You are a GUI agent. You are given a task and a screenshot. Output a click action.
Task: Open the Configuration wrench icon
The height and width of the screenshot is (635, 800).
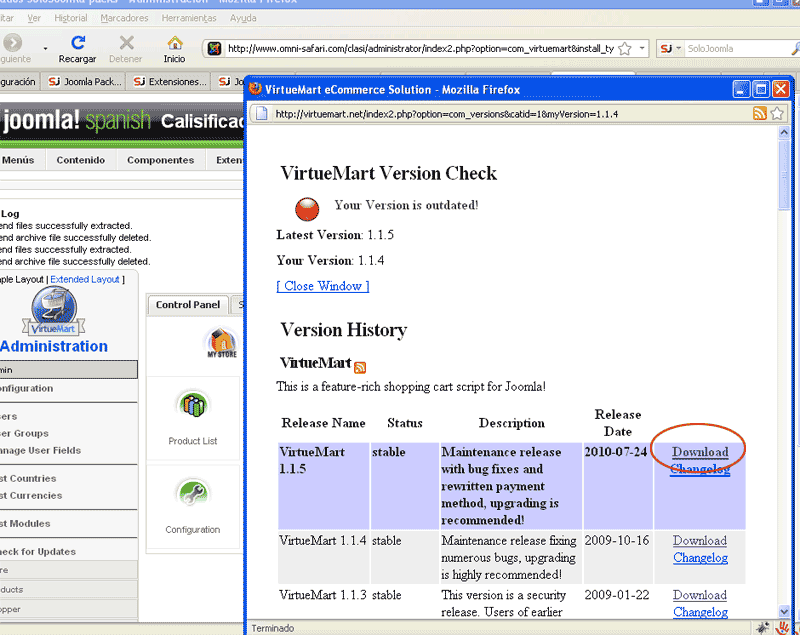(x=193, y=493)
